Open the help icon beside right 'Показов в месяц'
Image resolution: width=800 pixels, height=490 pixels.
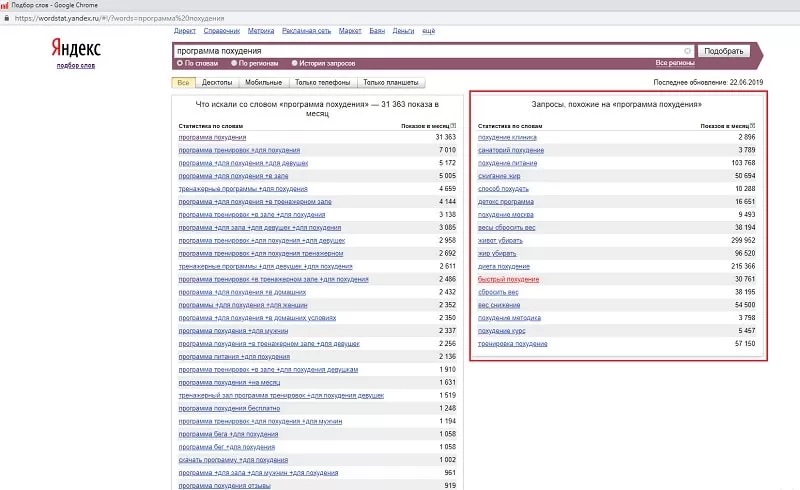coord(753,126)
